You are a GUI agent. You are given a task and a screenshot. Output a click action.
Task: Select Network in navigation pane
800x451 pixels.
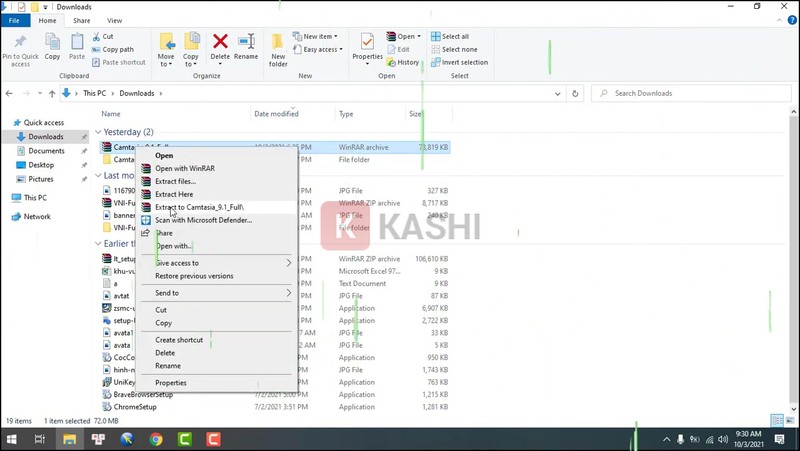pos(37,216)
